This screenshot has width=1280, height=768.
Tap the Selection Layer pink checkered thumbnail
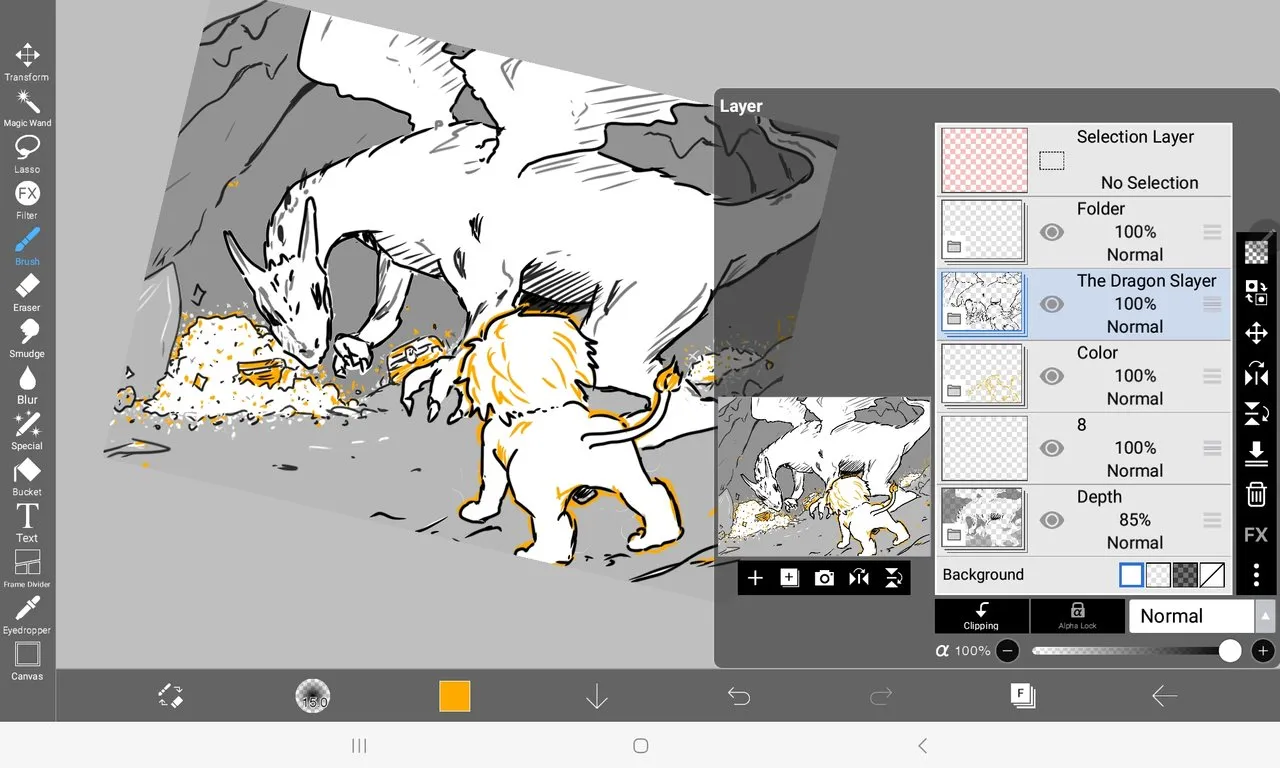coord(984,160)
